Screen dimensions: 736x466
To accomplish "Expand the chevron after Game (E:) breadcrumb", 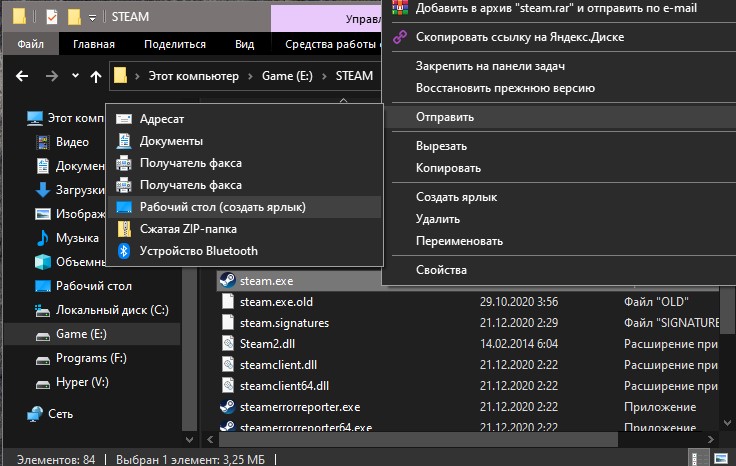I will 324,76.
